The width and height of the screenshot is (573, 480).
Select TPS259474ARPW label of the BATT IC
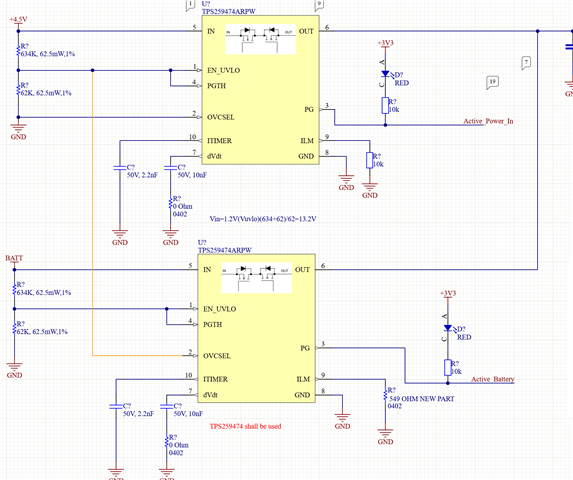click(x=225, y=250)
